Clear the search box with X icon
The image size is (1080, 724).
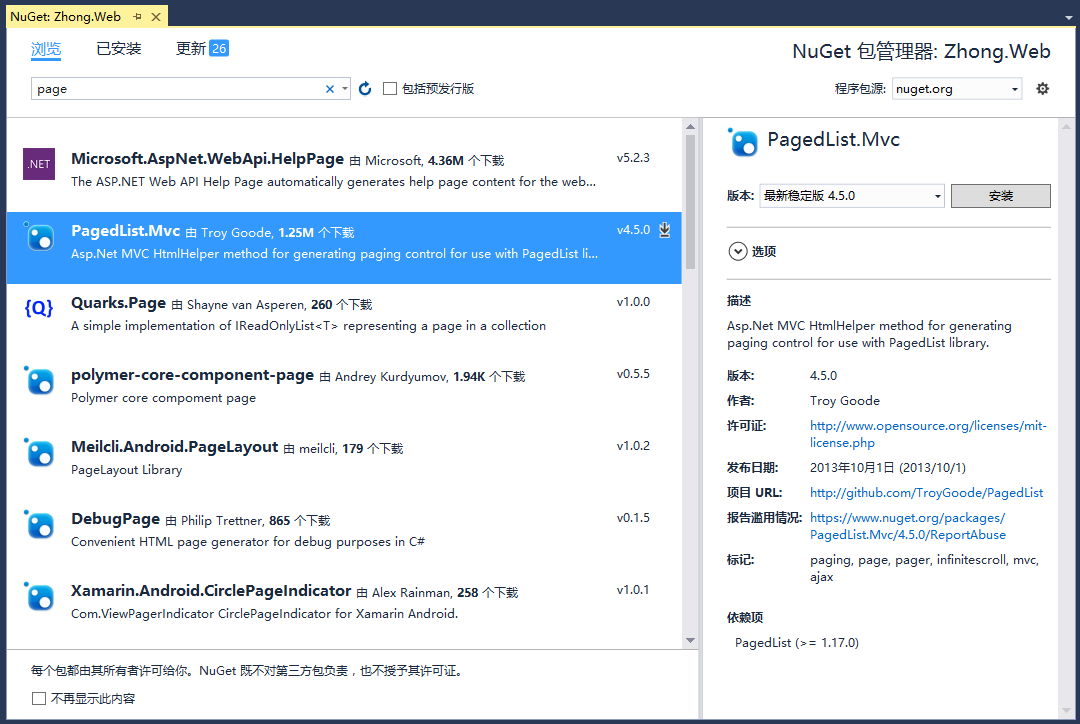(x=329, y=89)
